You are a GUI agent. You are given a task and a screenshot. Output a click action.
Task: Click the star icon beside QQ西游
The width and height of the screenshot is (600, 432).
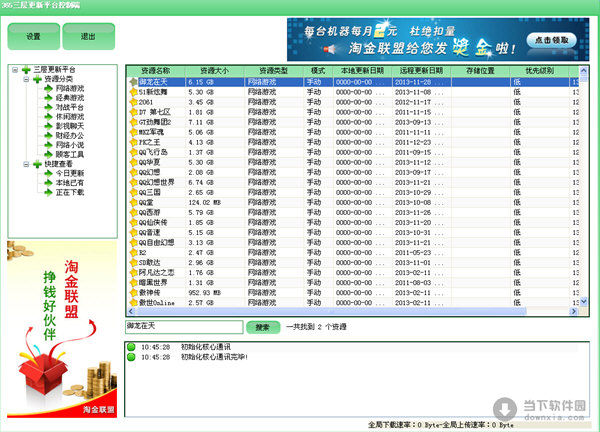tap(133, 212)
